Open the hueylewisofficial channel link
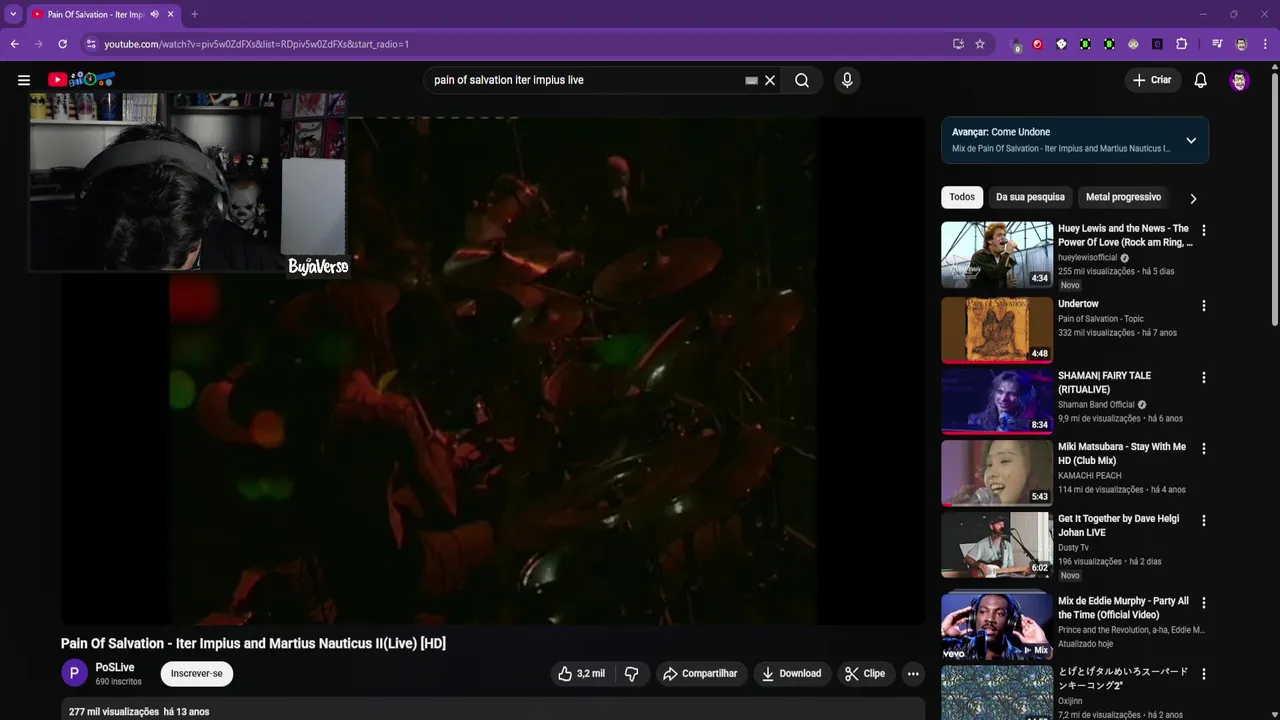Image resolution: width=1280 pixels, height=720 pixels. (1087, 257)
